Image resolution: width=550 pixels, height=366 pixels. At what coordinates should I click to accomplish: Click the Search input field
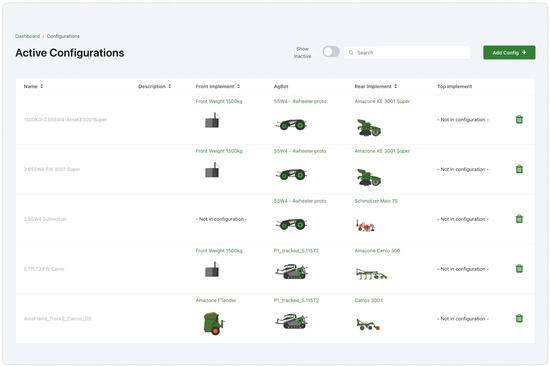click(x=407, y=53)
